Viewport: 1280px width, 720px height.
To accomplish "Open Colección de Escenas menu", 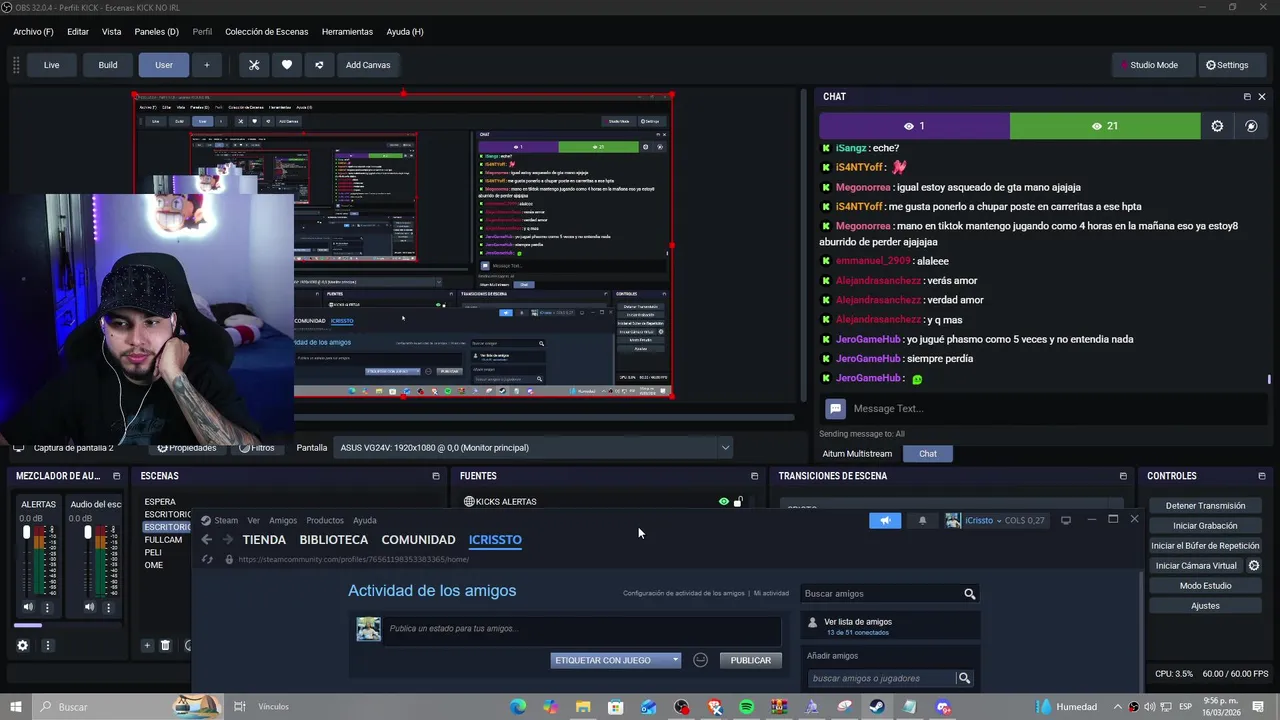I will pos(267,32).
